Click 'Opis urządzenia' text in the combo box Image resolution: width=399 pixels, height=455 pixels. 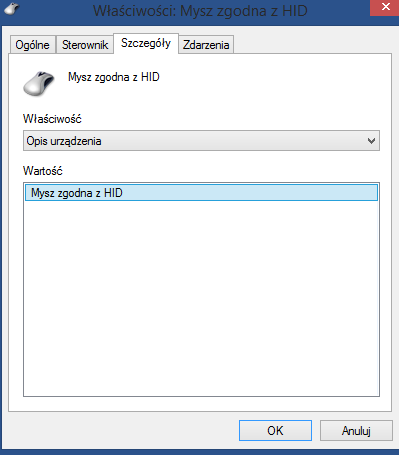[x=64, y=141]
